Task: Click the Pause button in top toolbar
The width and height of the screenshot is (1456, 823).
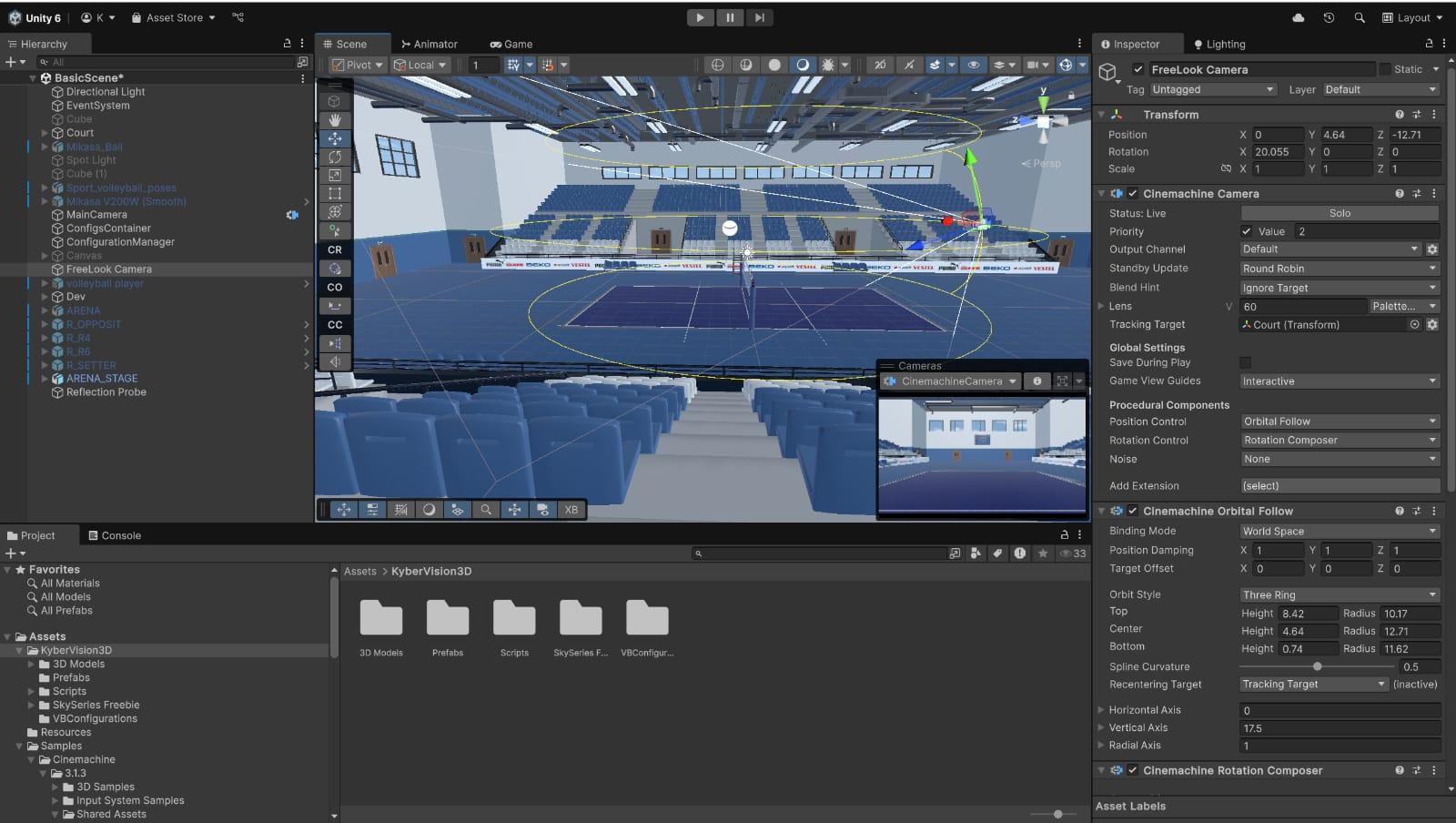Action: pyautogui.click(x=729, y=17)
